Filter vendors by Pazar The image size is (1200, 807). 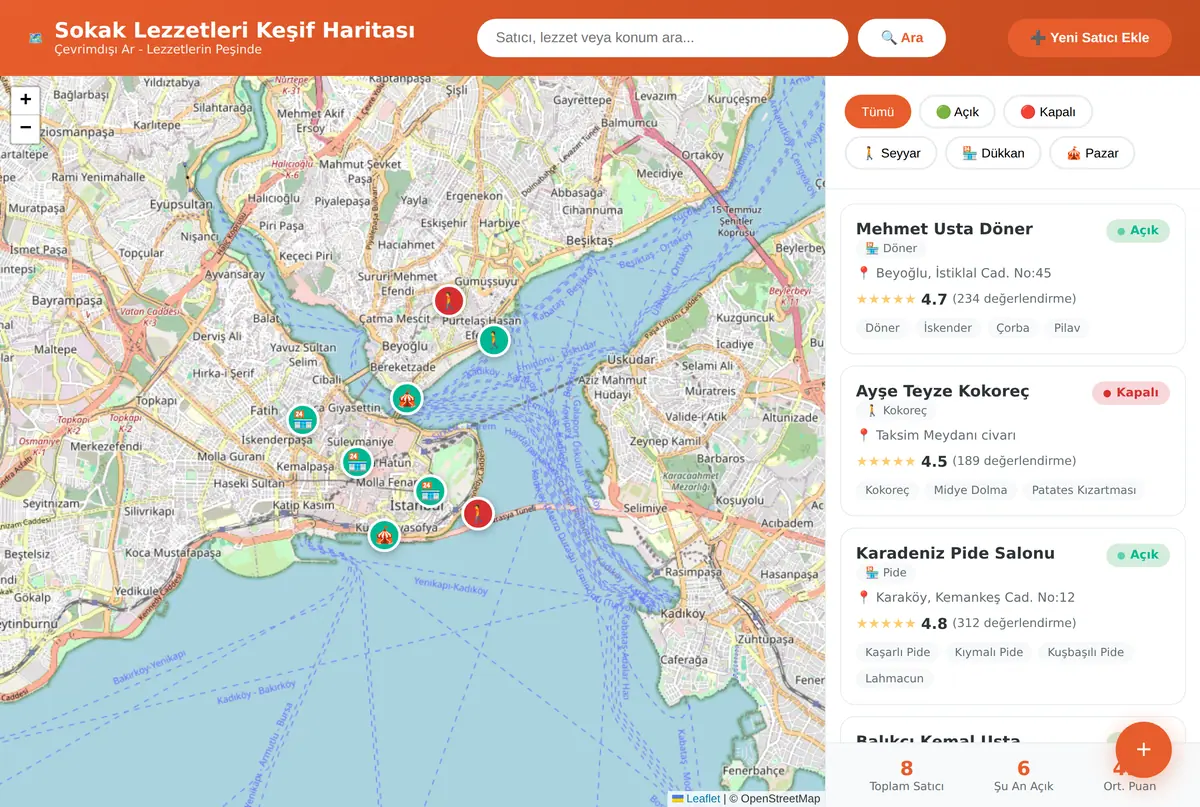coord(1092,153)
